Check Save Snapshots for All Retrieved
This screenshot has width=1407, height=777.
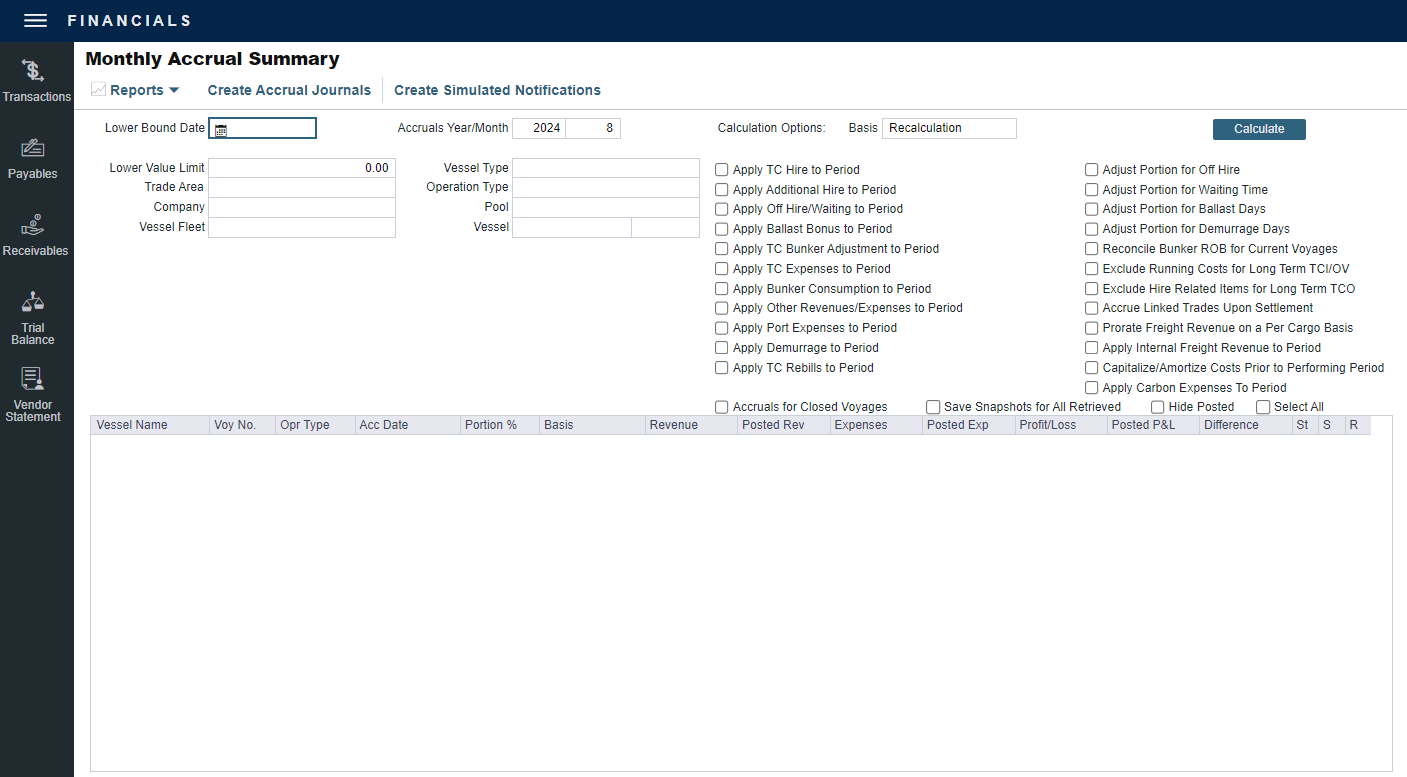[933, 407]
